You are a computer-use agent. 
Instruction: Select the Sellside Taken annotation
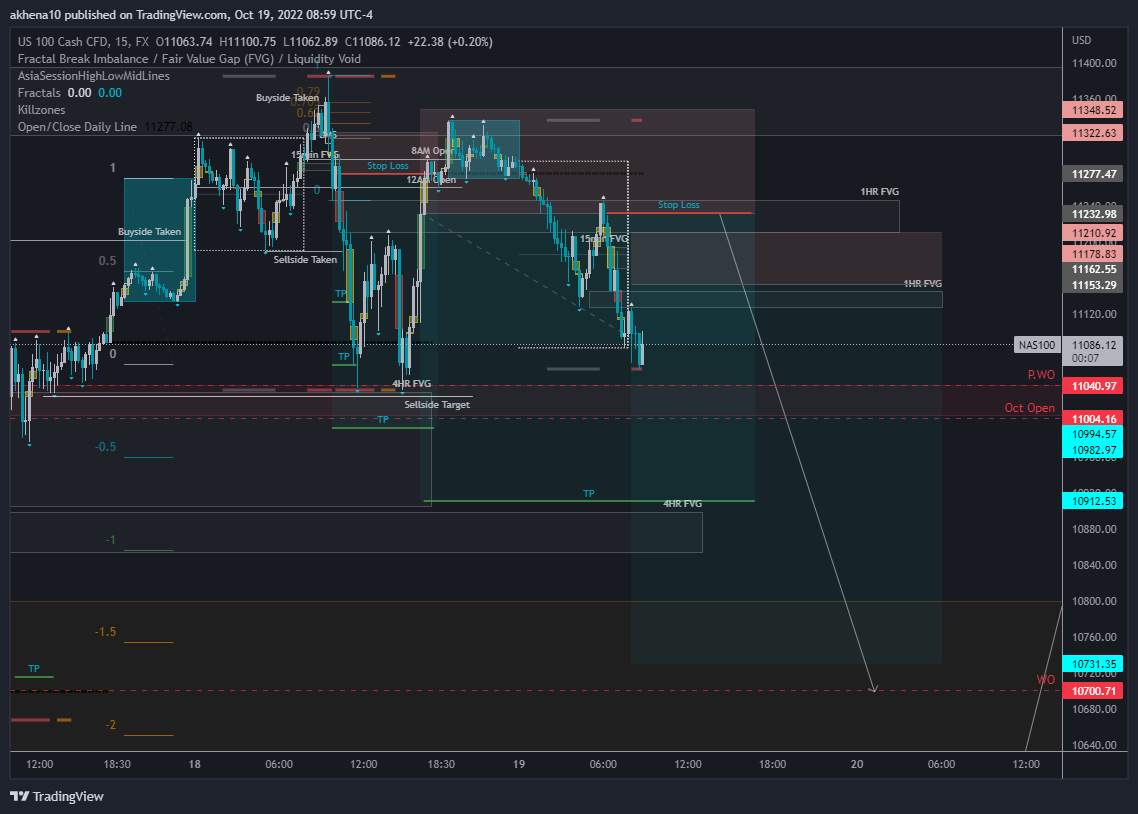click(305, 260)
